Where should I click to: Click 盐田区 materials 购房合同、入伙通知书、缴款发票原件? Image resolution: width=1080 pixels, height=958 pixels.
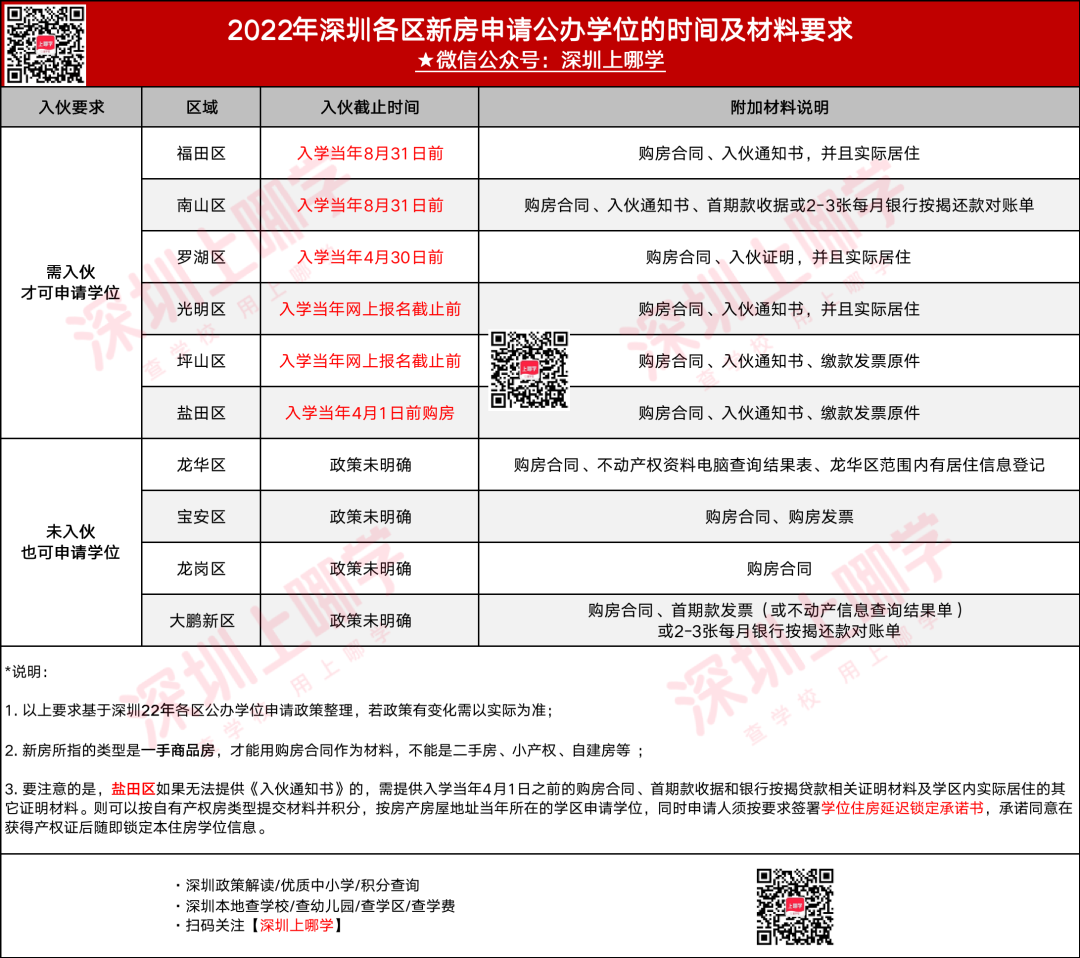pyautogui.click(x=779, y=413)
